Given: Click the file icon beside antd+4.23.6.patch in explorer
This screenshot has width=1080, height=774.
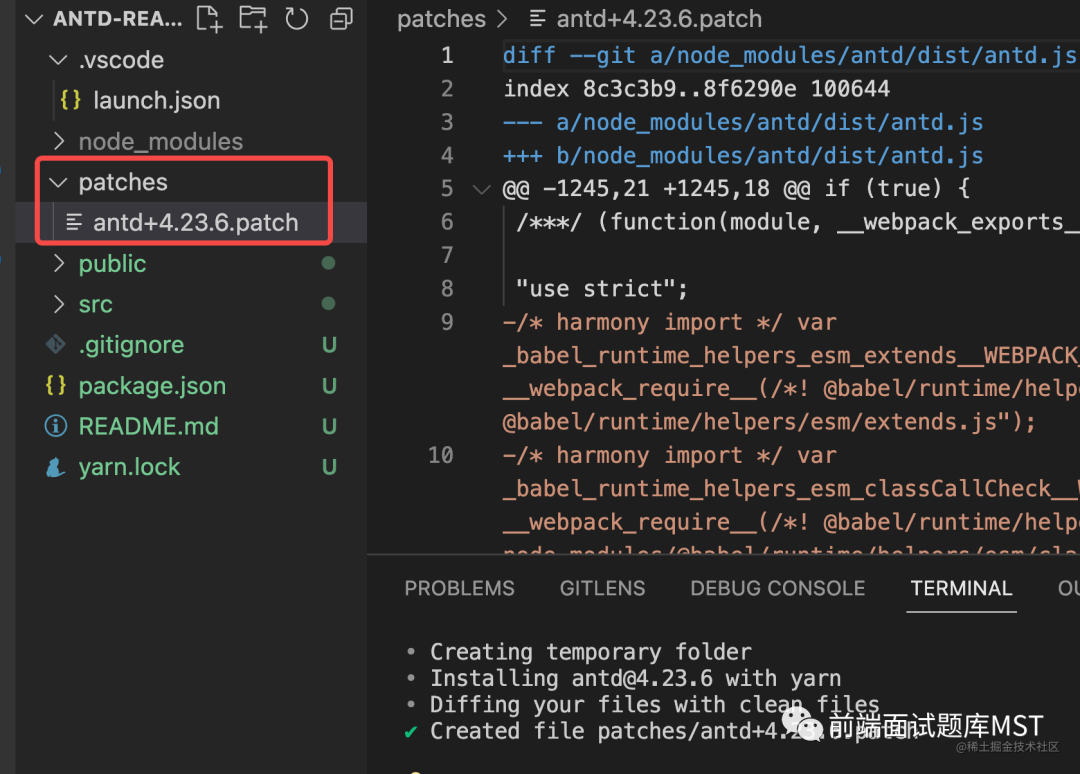Looking at the screenshot, I should pyautogui.click(x=74, y=222).
